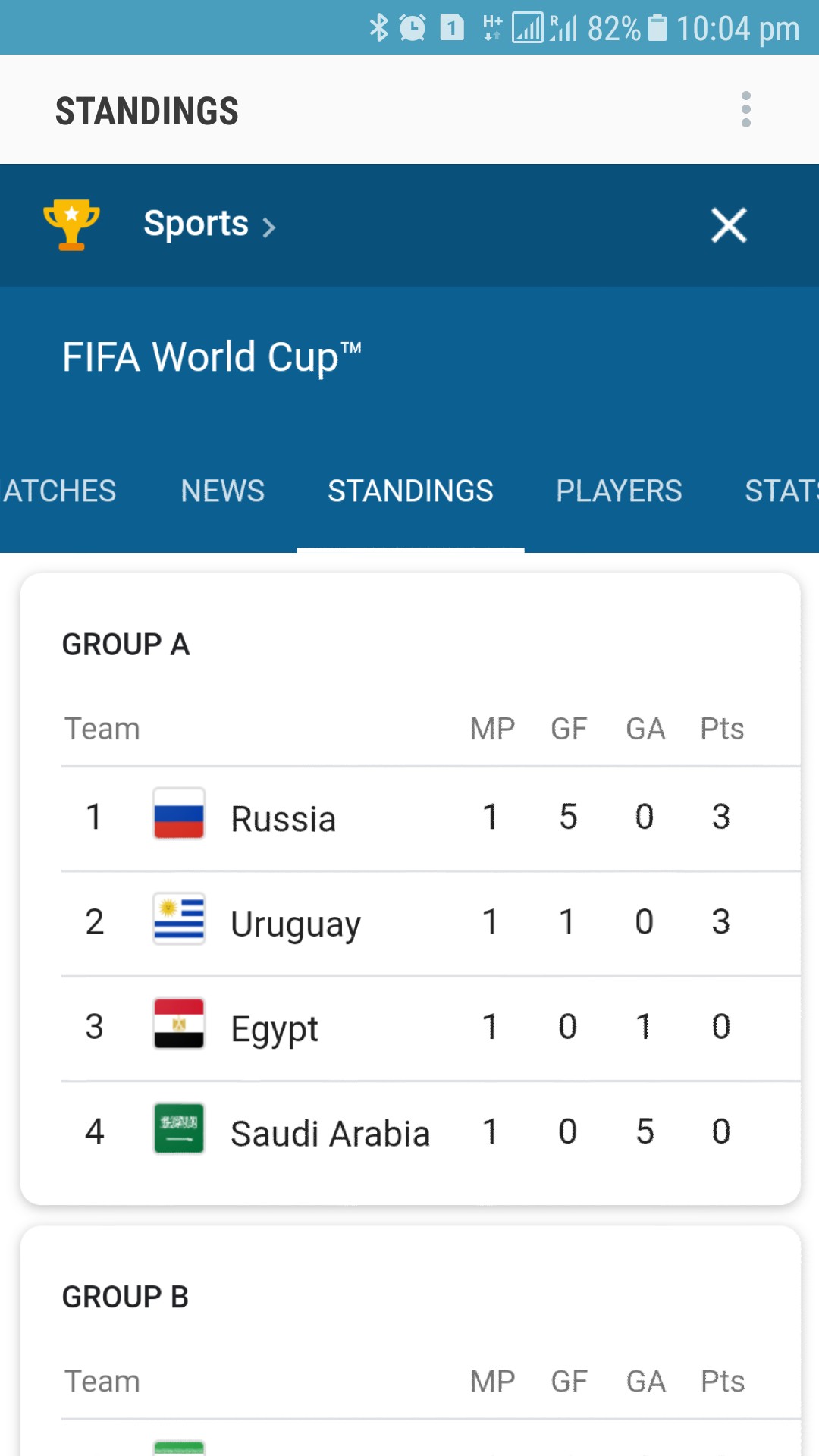Tap the alarm clock status icon
The height and width of the screenshot is (1456, 819).
(x=413, y=29)
